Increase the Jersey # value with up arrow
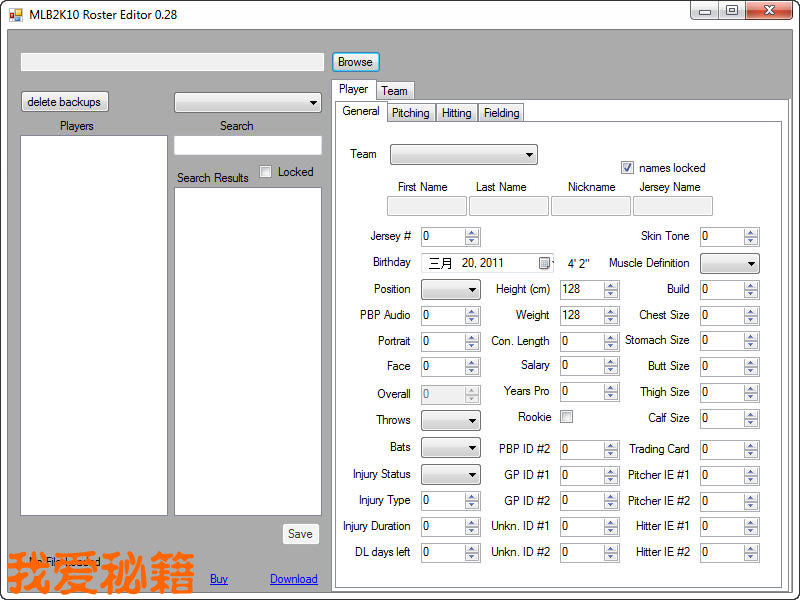This screenshot has height=600, width=800. click(x=472, y=233)
